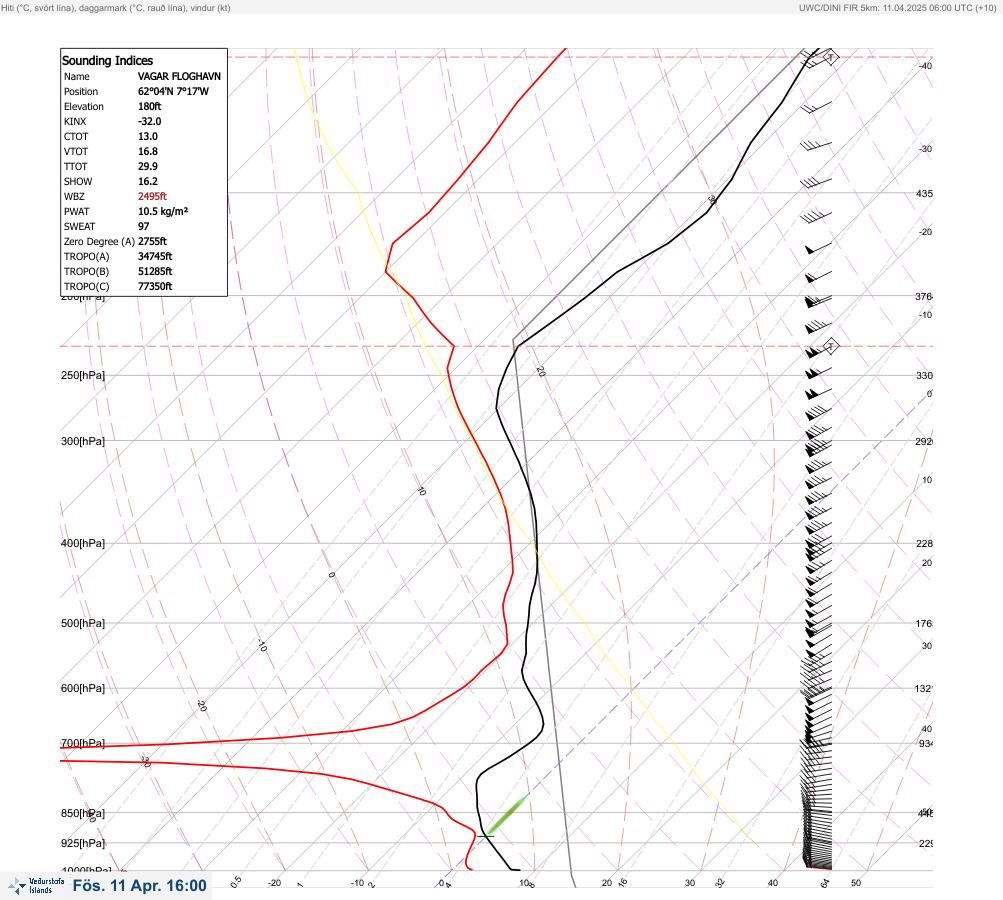Viewport: 1003px width, 900px height.
Task: Click the '300[hPa]' pressure label
Action: [83, 441]
